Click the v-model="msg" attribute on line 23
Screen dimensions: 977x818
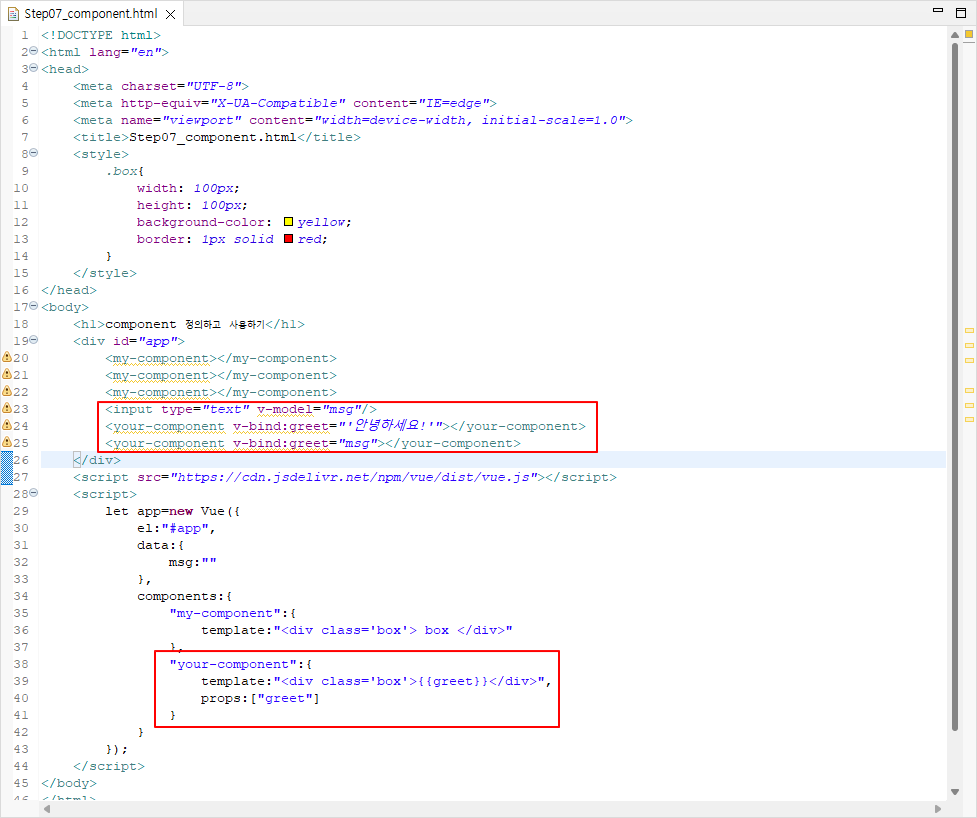click(309, 409)
